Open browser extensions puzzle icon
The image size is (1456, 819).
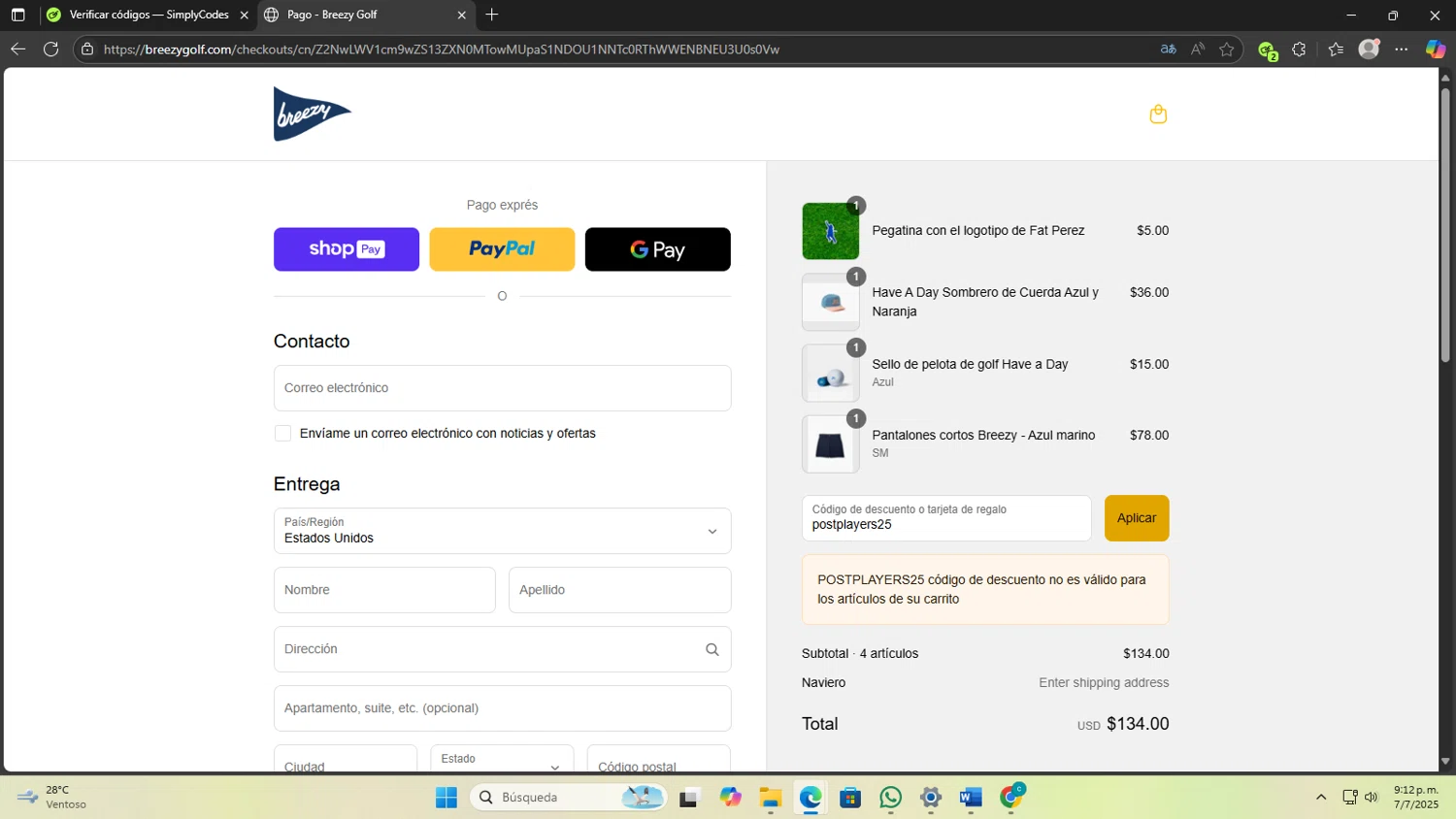tap(1299, 49)
